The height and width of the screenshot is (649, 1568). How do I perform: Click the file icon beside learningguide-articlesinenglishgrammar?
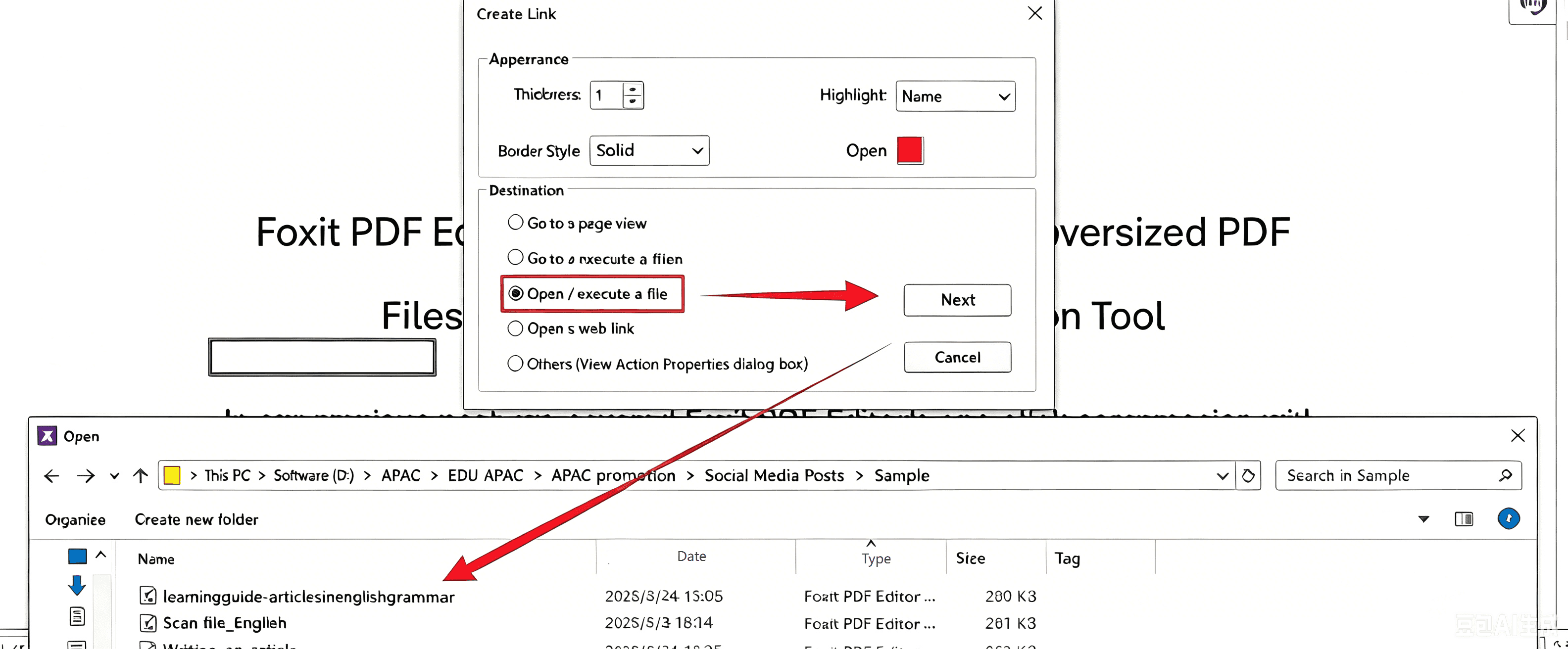click(148, 596)
